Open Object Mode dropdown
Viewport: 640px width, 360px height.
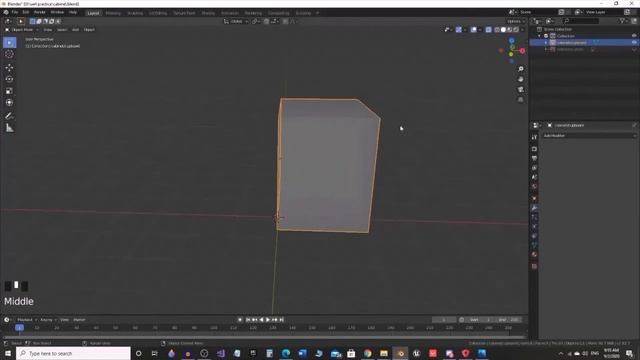(22, 30)
